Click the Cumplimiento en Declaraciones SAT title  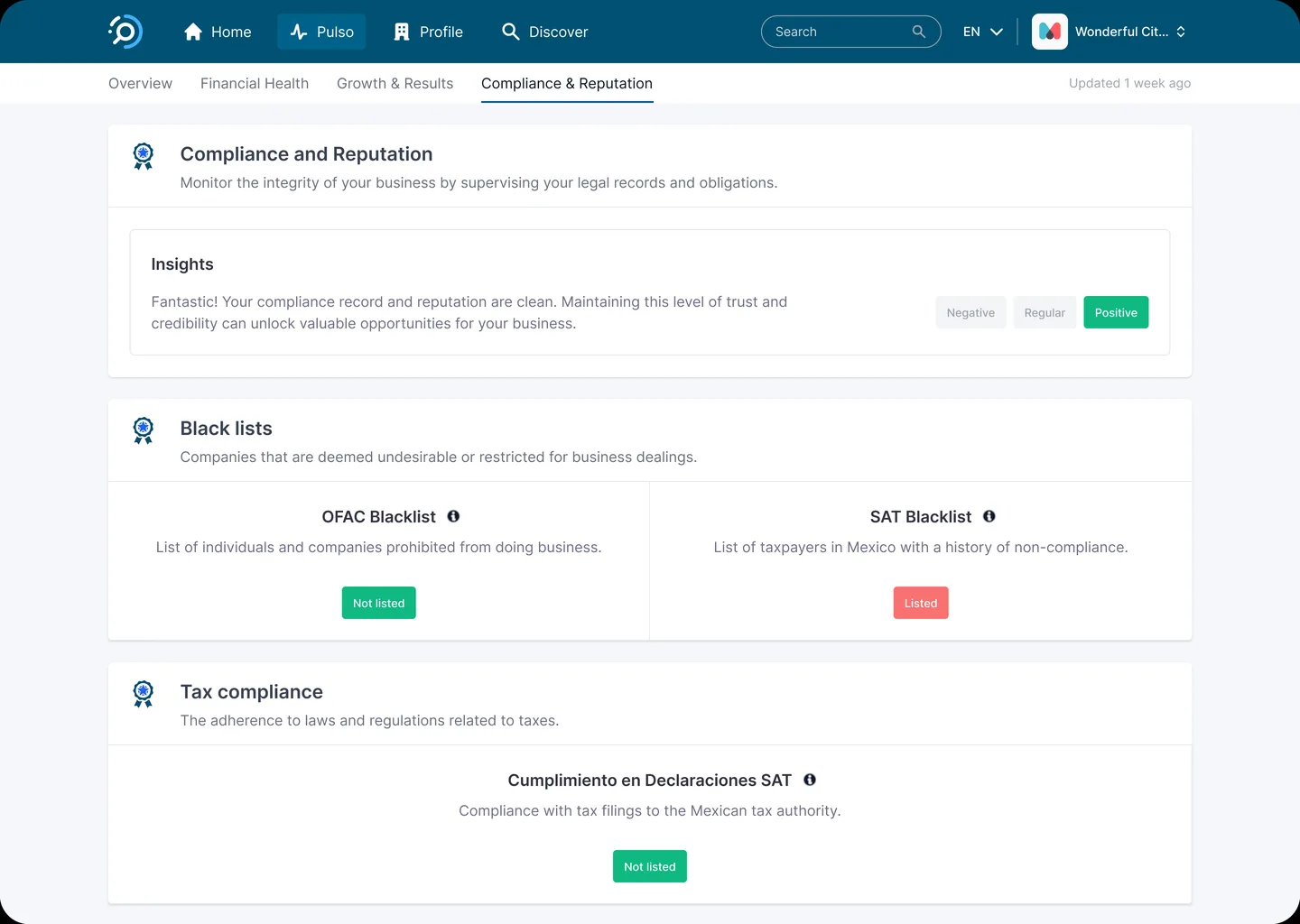(650, 780)
